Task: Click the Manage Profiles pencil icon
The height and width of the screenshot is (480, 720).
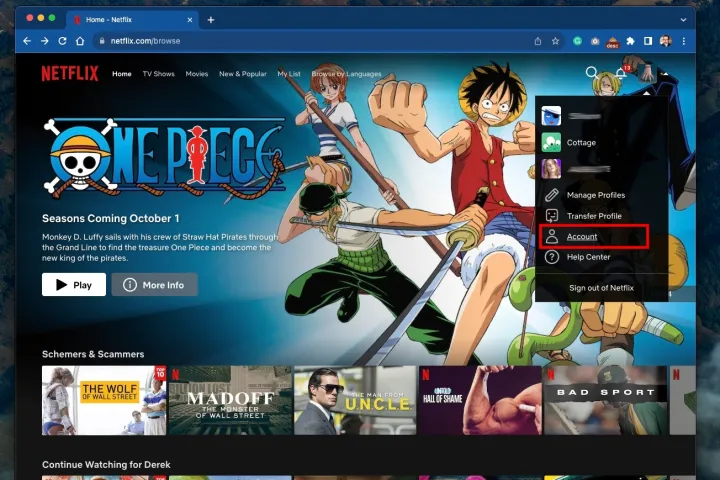Action: tap(551, 195)
